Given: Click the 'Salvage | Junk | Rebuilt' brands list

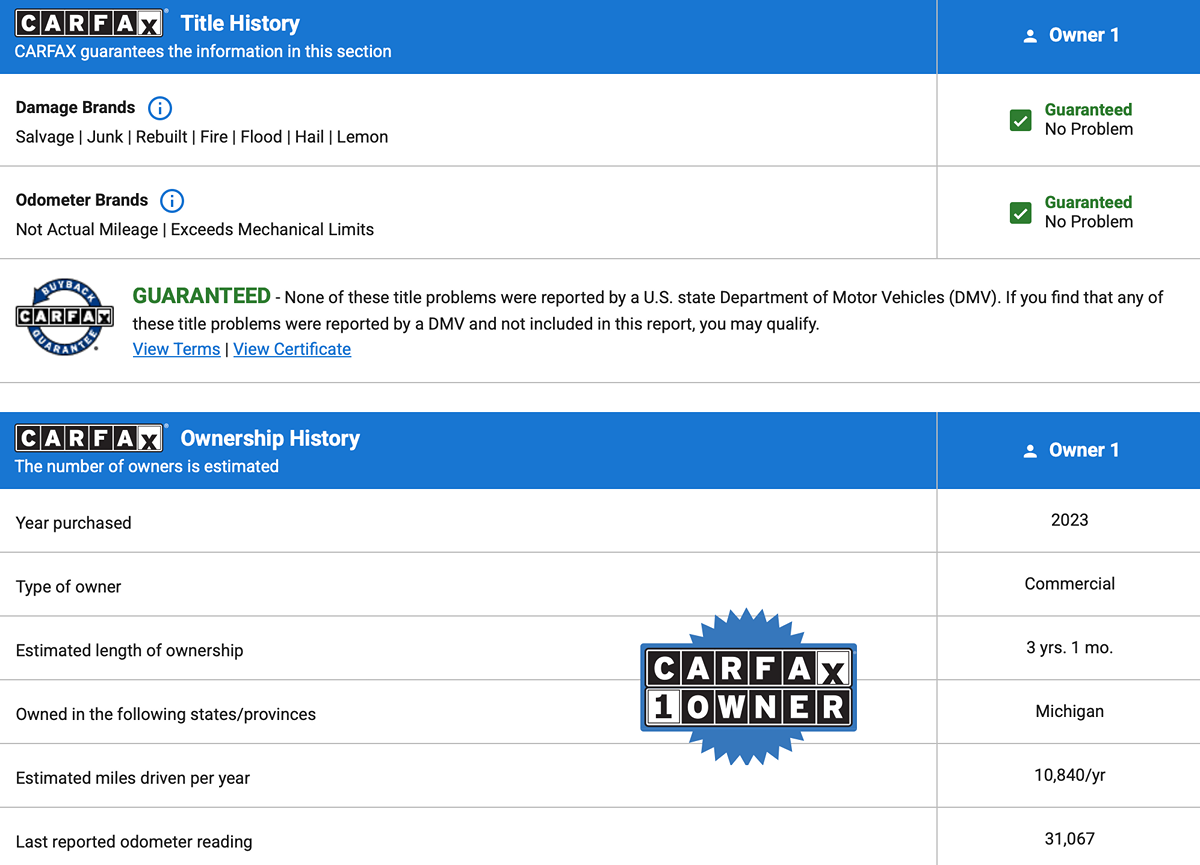Looking at the screenshot, I should (202, 137).
